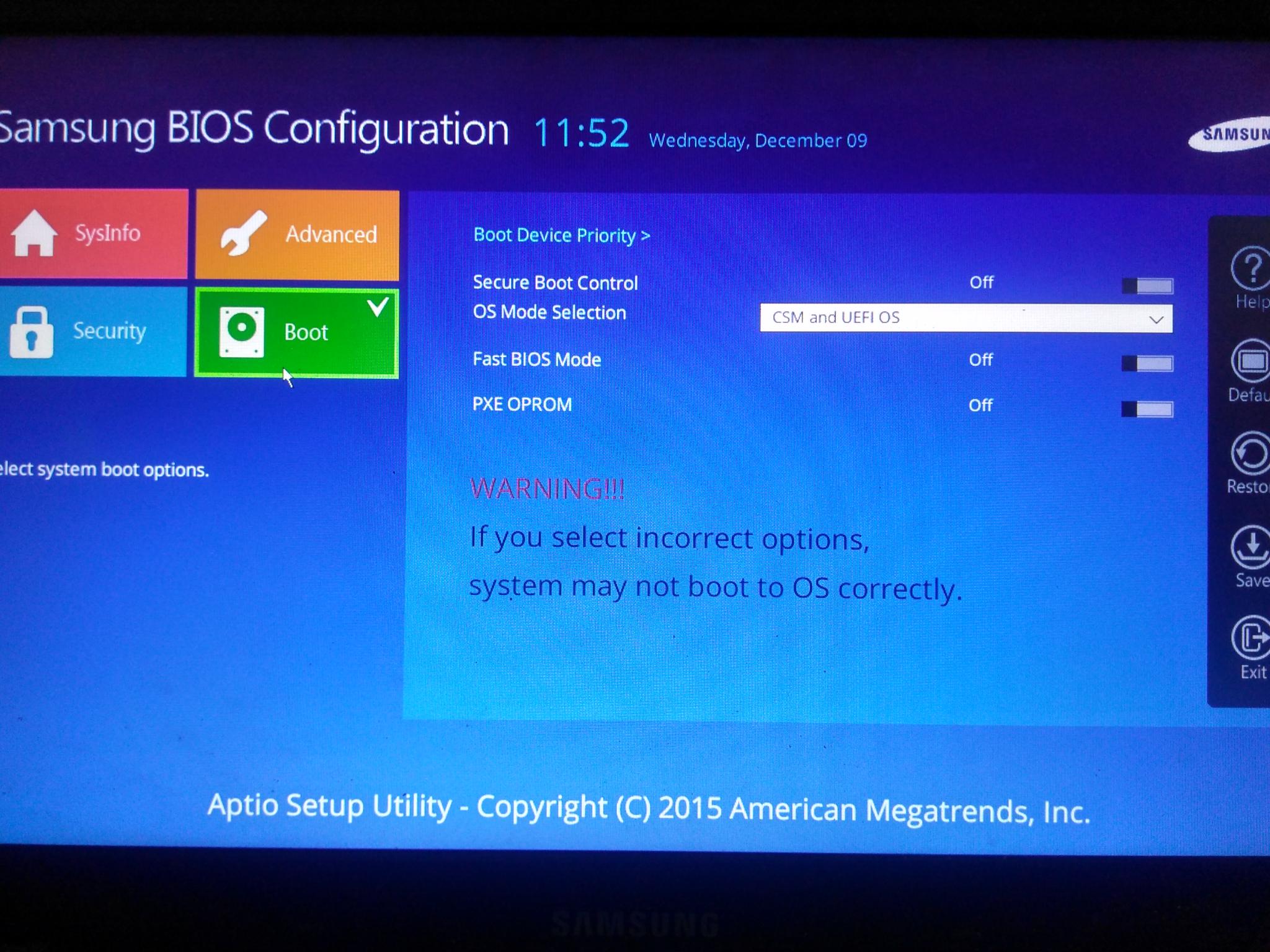
Task: Open Boot Device Priority submenu
Action: pos(562,236)
